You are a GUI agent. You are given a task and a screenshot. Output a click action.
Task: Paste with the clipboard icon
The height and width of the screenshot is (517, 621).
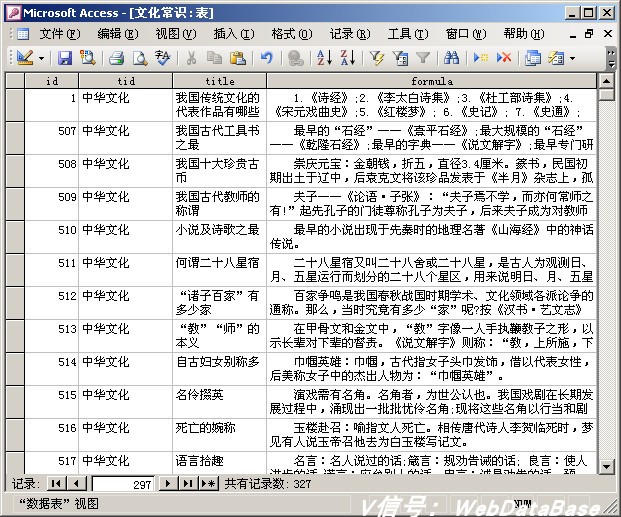pos(238,58)
